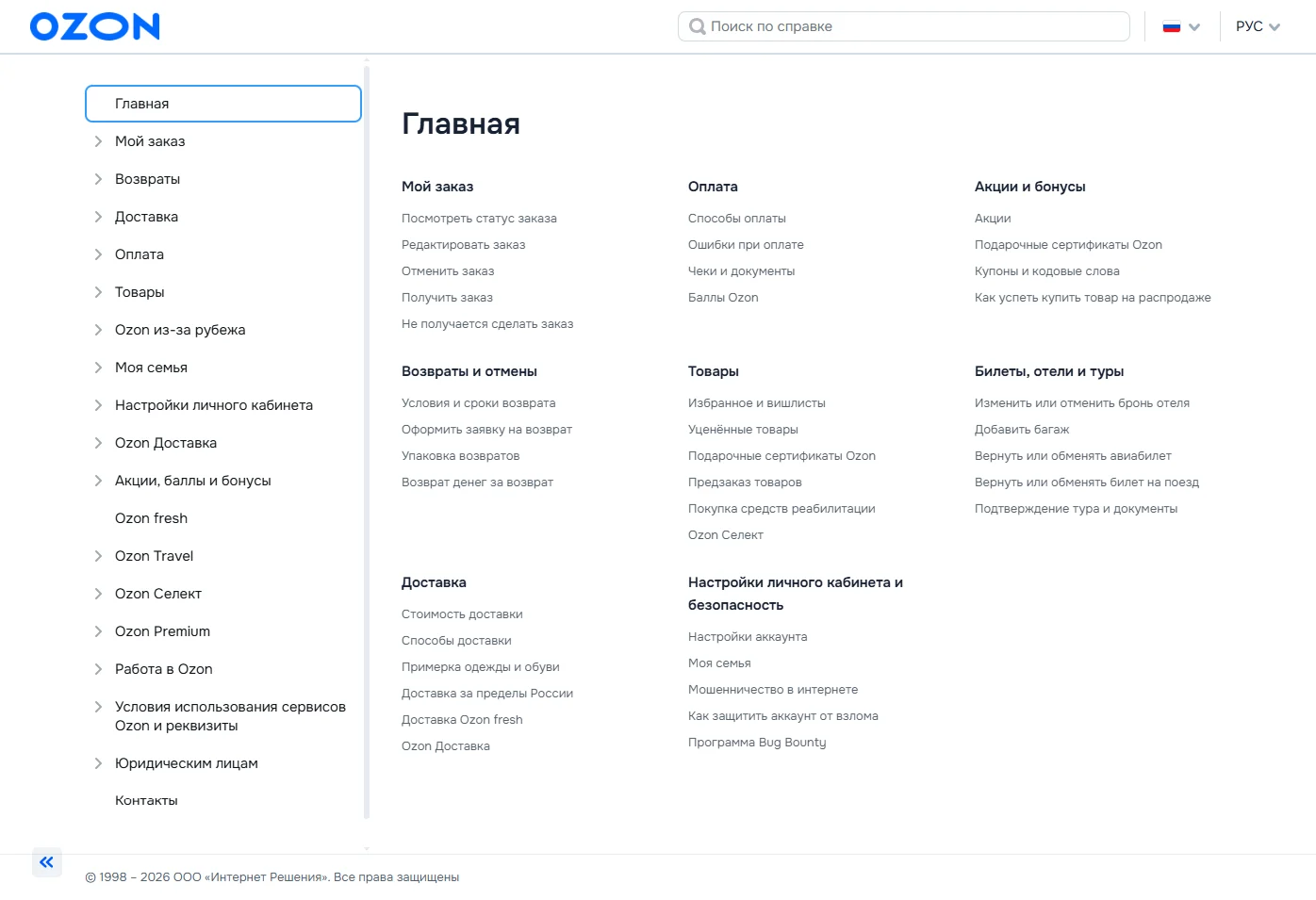Expand the Ozon из-за рубежа chevron
1316x900 pixels.
[x=98, y=330]
